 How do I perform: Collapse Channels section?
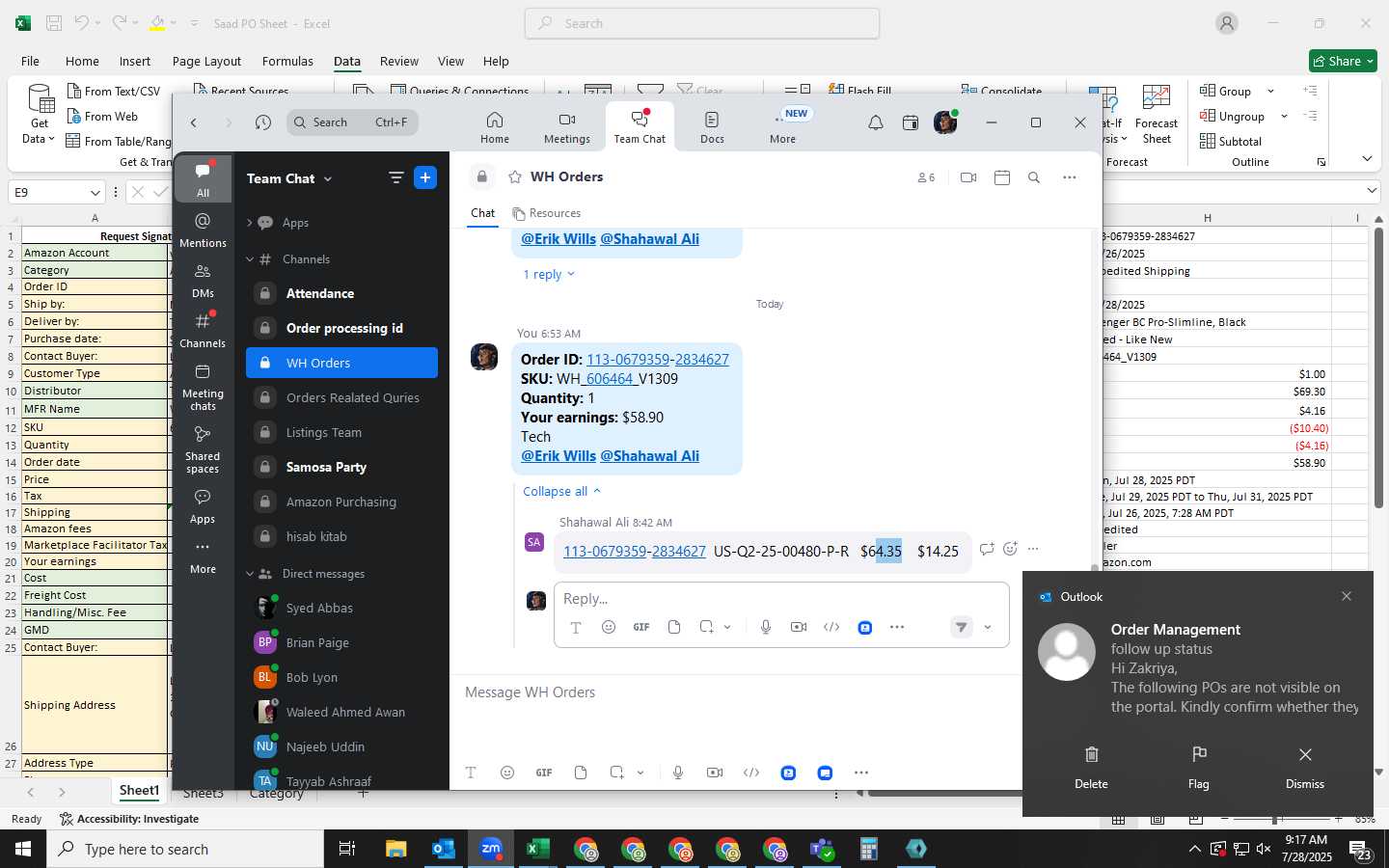pyautogui.click(x=250, y=259)
